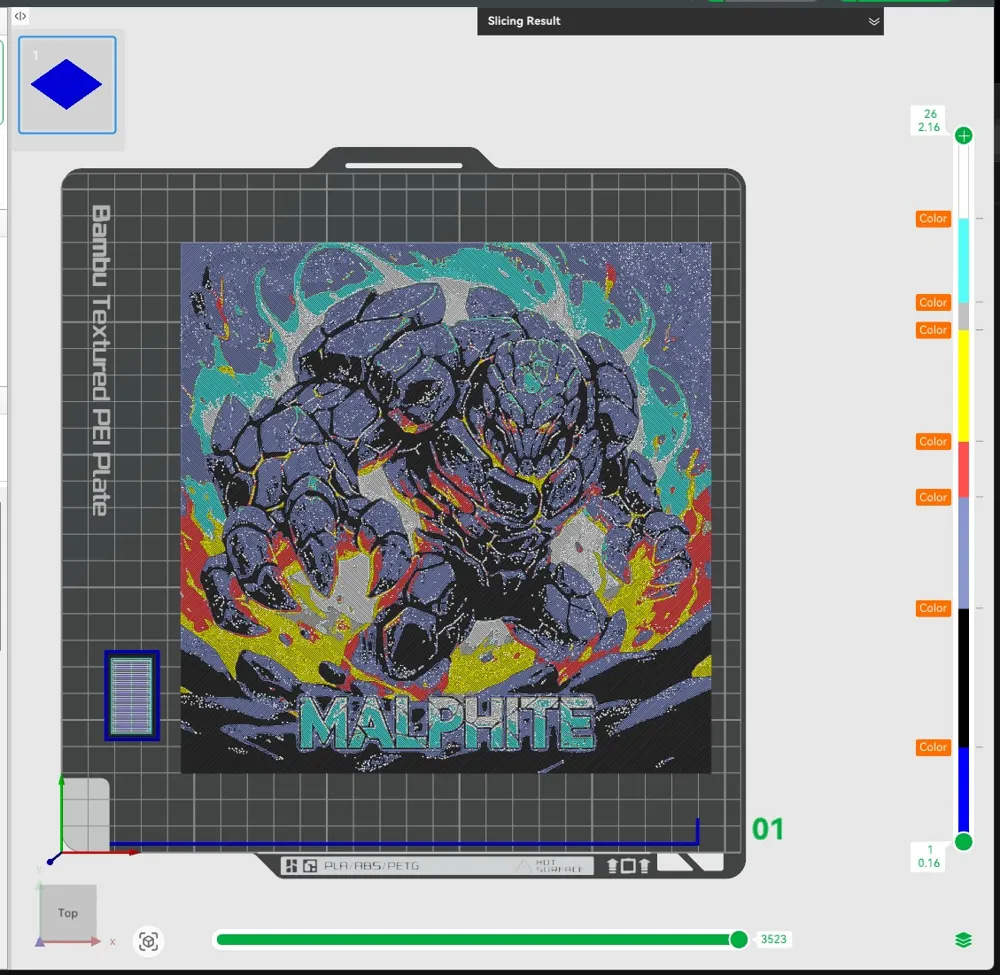The width and height of the screenshot is (1000, 975).
Task: Click the Top view on the orientation cube
Action: [67, 912]
